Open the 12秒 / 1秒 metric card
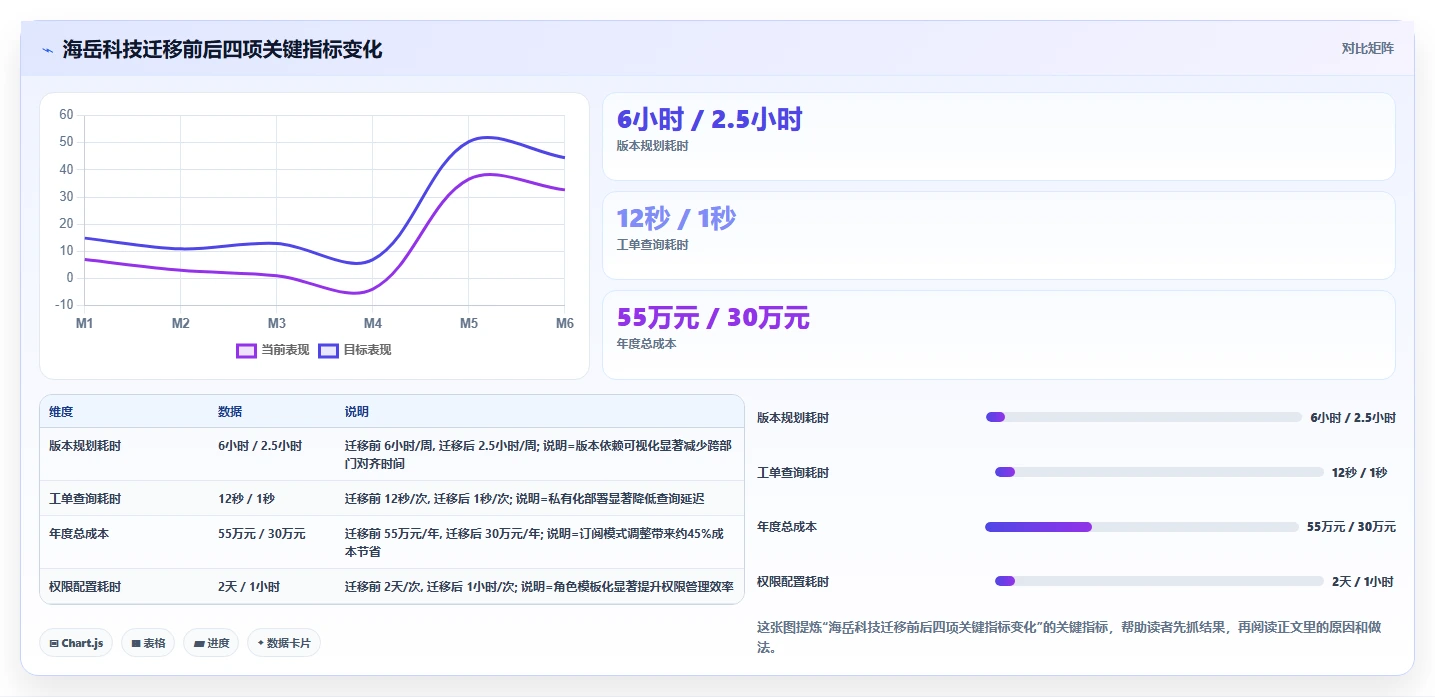1435x697 pixels. [998, 235]
